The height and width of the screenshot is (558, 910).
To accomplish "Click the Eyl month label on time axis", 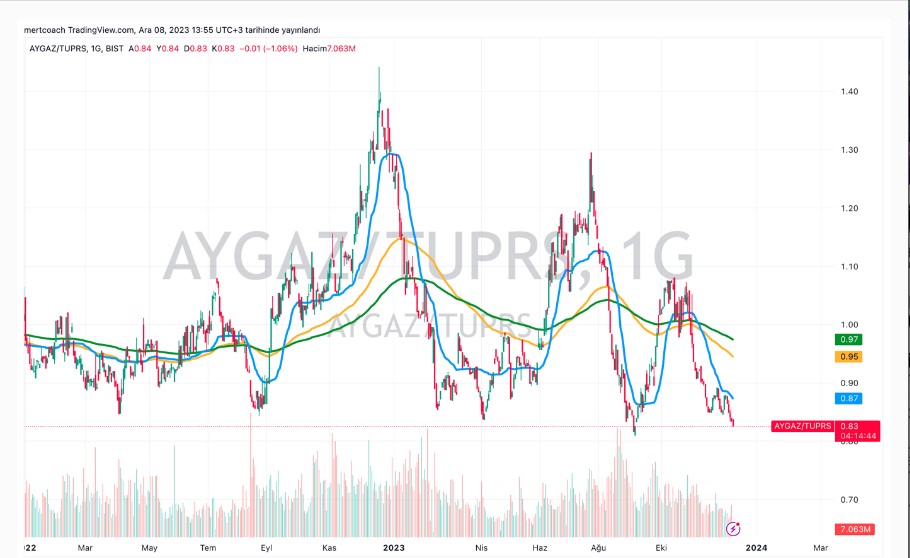I will pos(266,547).
